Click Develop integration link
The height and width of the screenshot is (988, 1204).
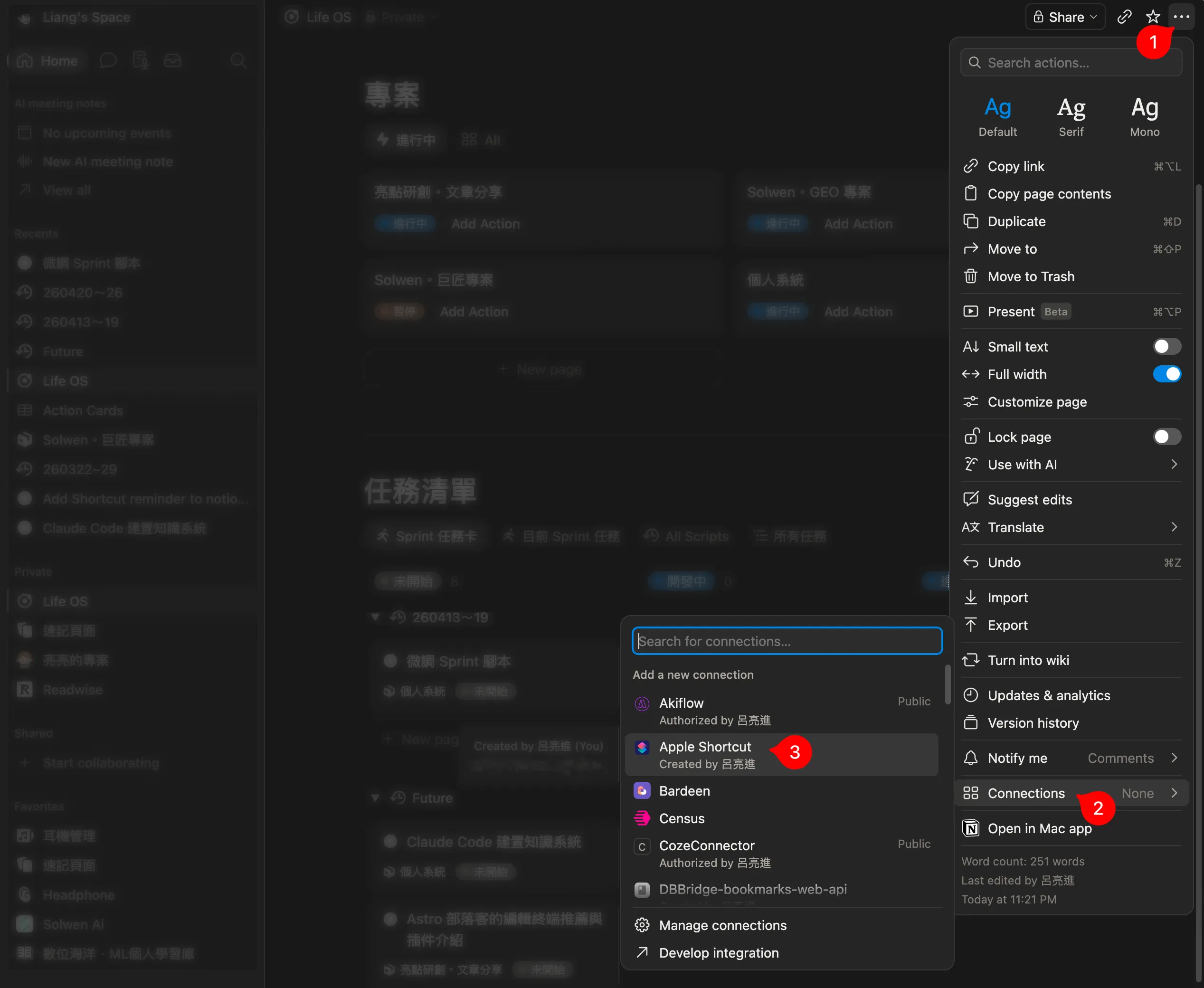[x=787, y=953]
